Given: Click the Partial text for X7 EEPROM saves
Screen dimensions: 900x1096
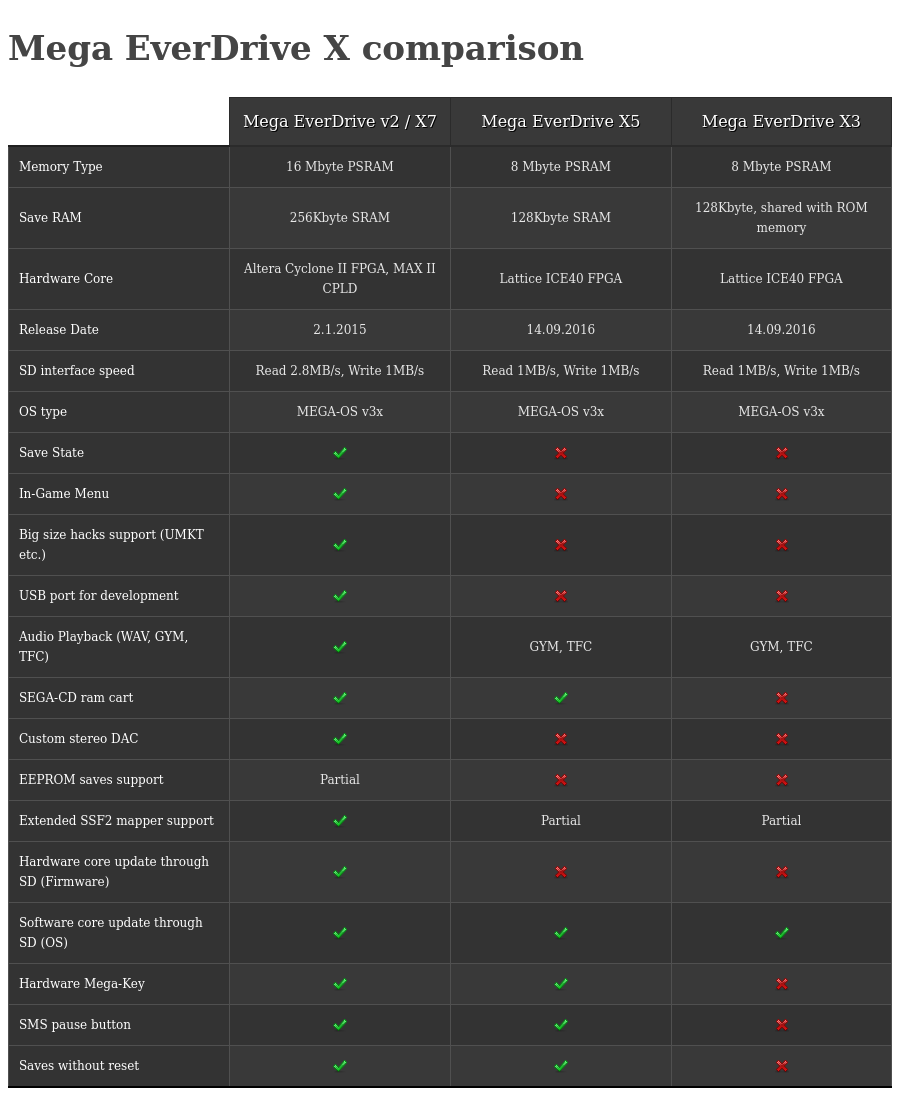Looking at the screenshot, I should pyautogui.click(x=340, y=780).
